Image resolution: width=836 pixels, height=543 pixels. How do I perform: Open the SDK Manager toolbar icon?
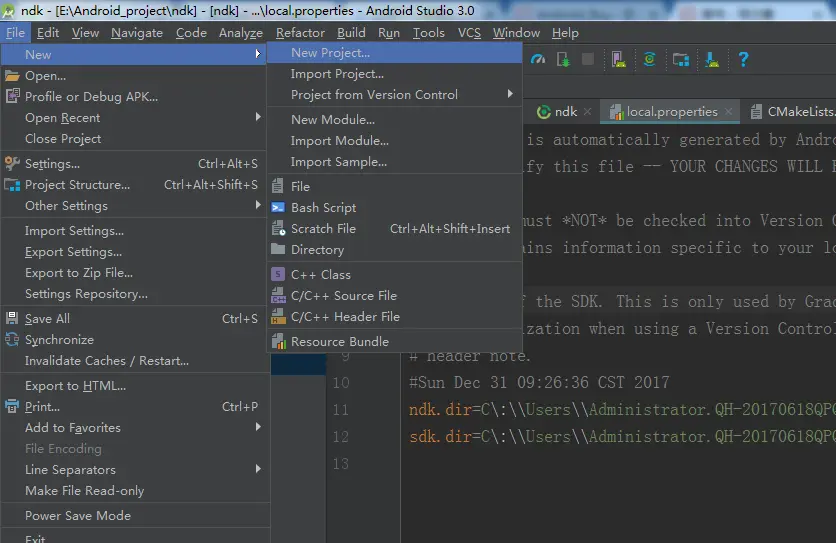tap(712, 59)
